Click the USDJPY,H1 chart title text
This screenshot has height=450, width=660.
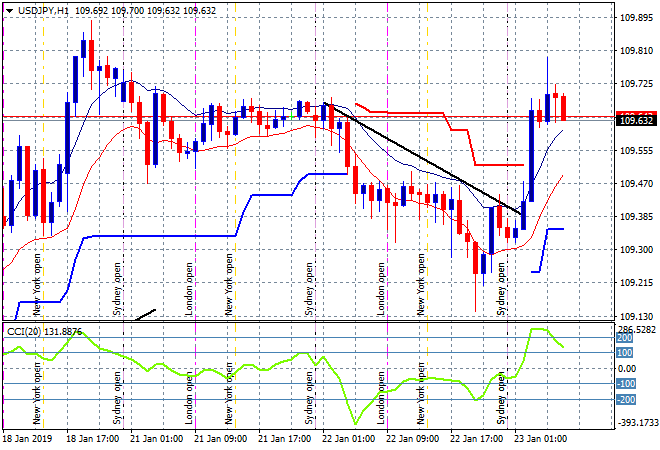44,8
